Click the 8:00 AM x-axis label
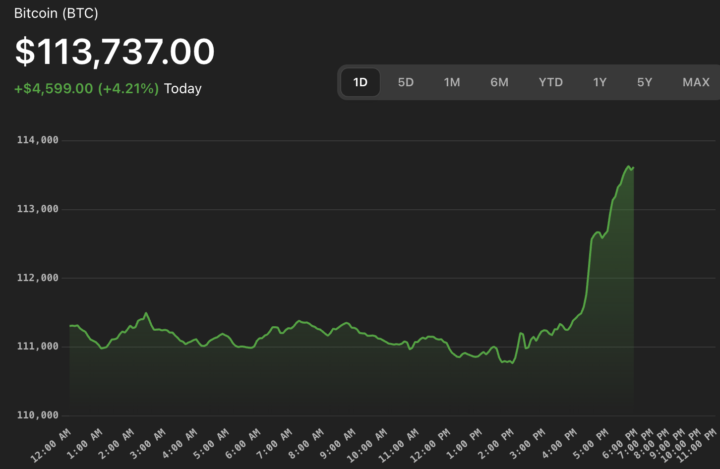The height and width of the screenshot is (469, 720). 307,444
